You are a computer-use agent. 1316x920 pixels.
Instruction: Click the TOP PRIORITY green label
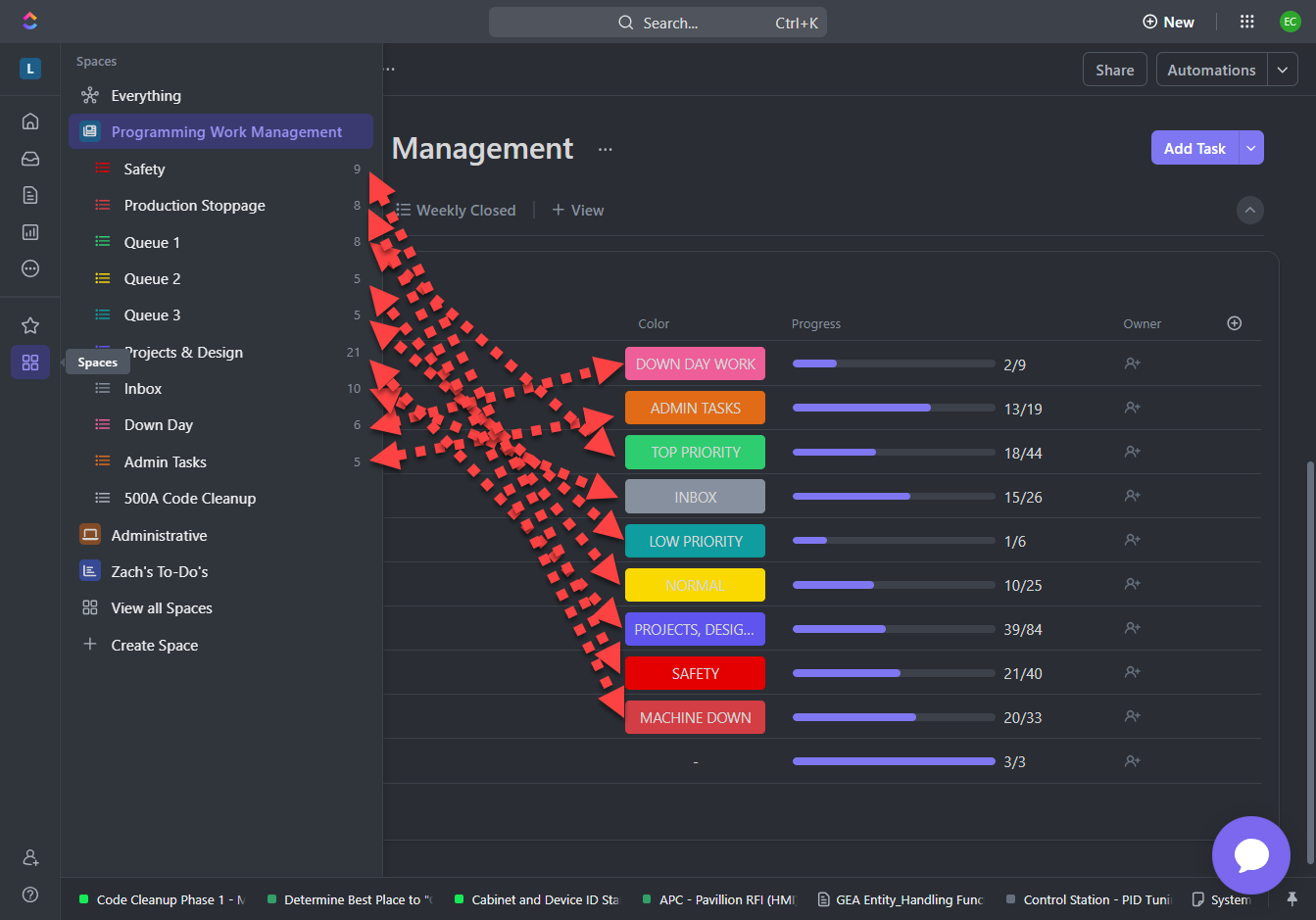point(695,452)
